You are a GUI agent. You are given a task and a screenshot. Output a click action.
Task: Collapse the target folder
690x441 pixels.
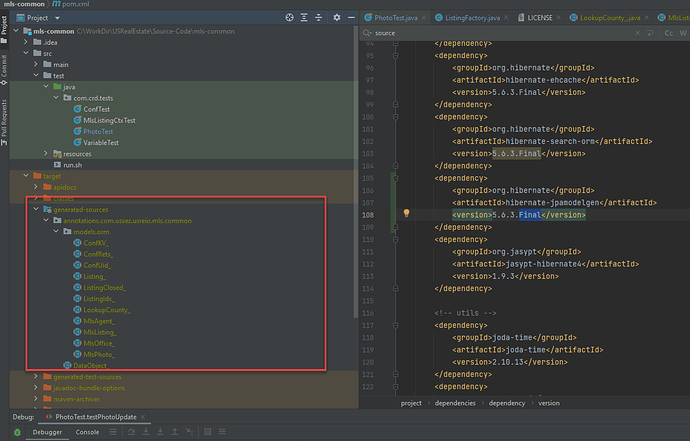(x=26, y=176)
